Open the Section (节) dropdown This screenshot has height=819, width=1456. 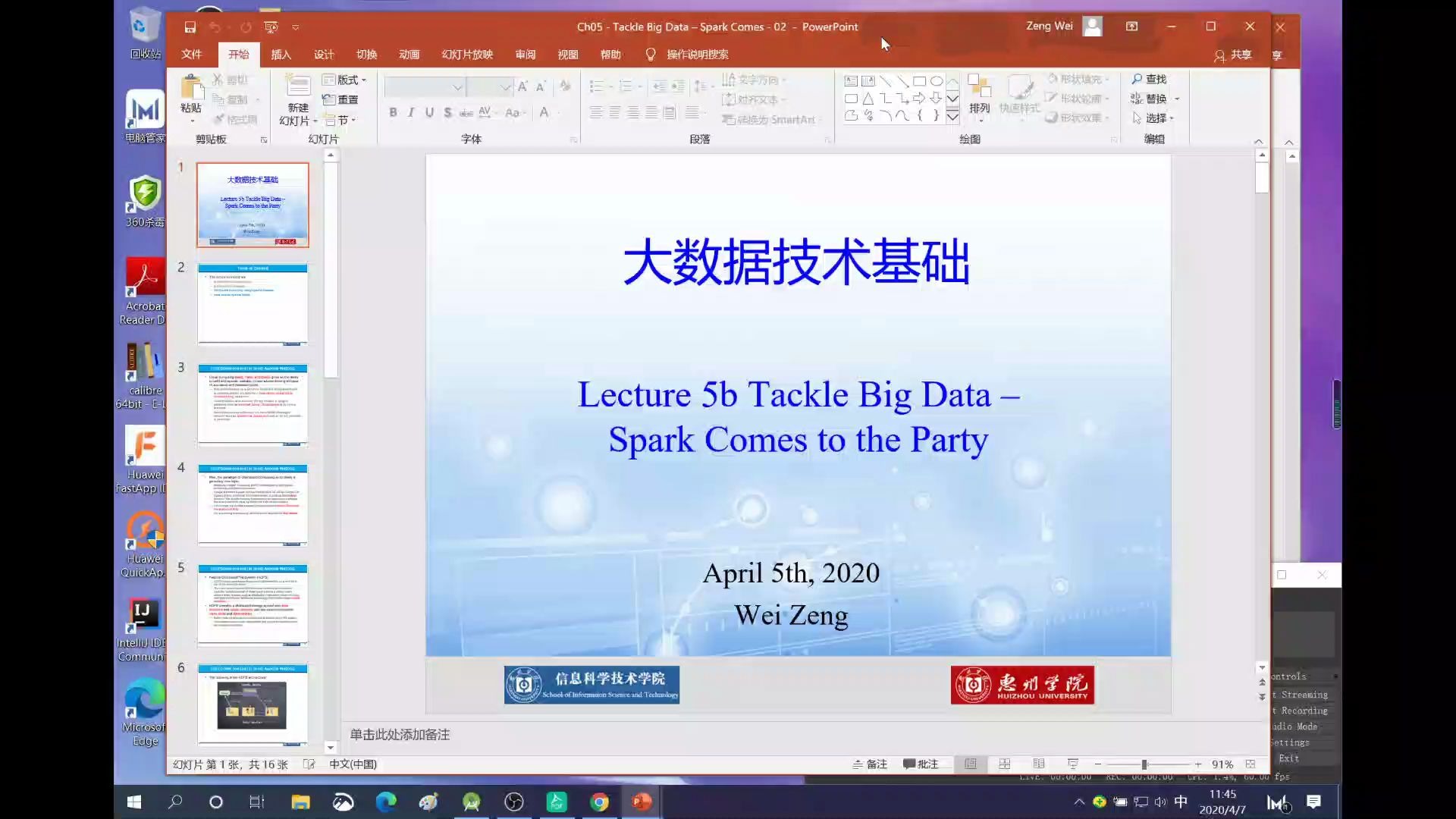[x=340, y=119]
